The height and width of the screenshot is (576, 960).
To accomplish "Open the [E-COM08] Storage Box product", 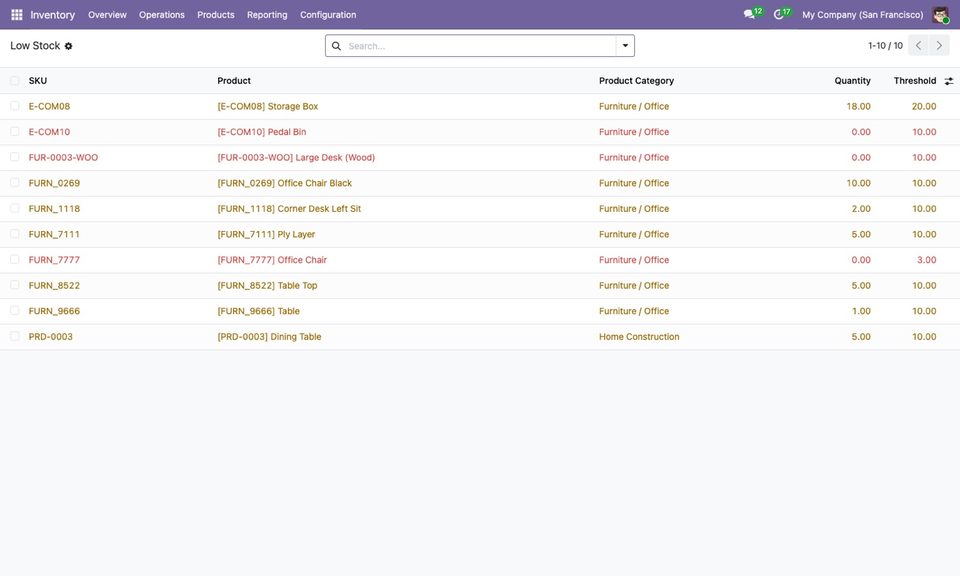I will [268, 106].
